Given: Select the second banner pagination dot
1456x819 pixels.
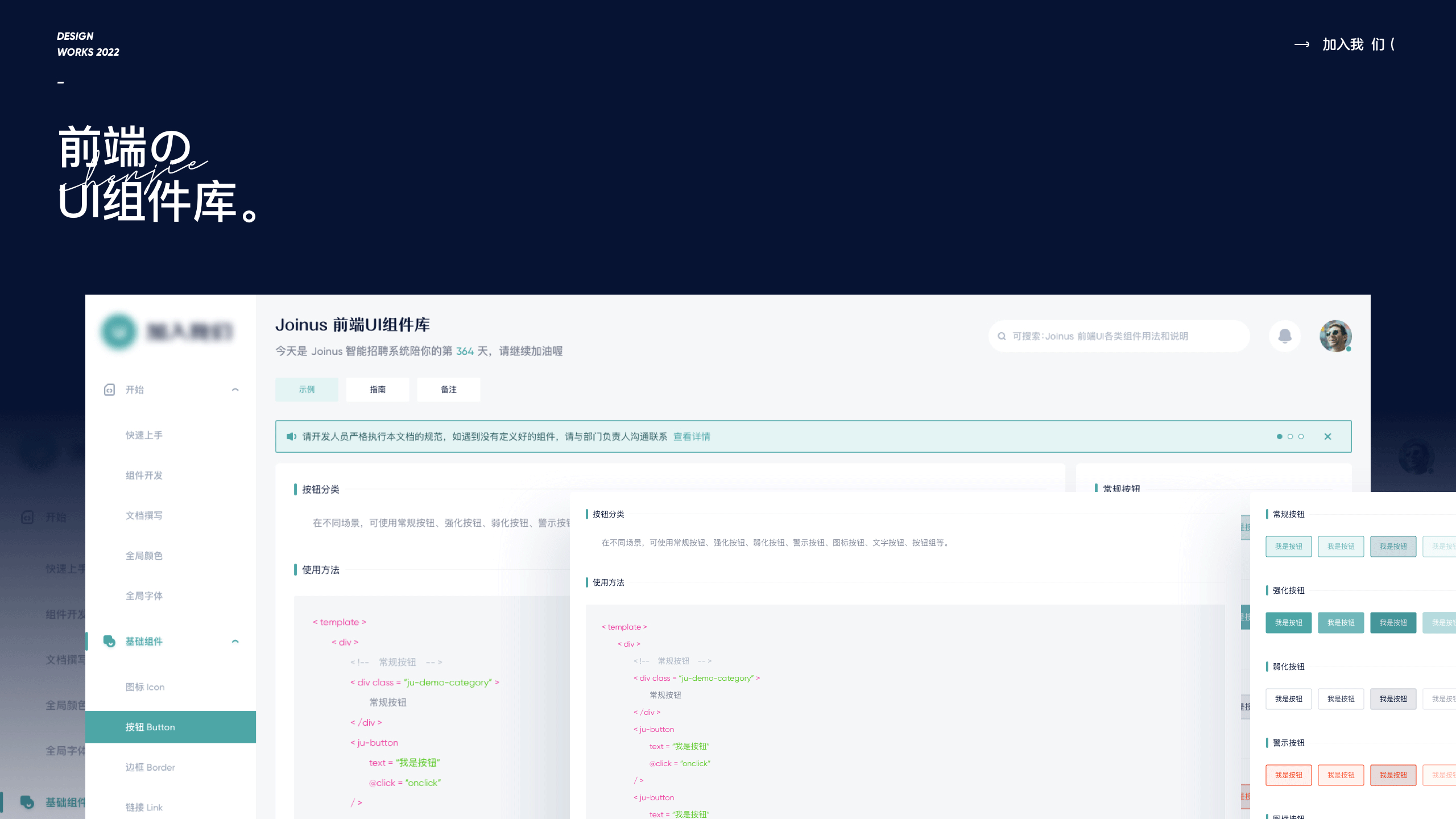Looking at the screenshot, I should 1290,436.
